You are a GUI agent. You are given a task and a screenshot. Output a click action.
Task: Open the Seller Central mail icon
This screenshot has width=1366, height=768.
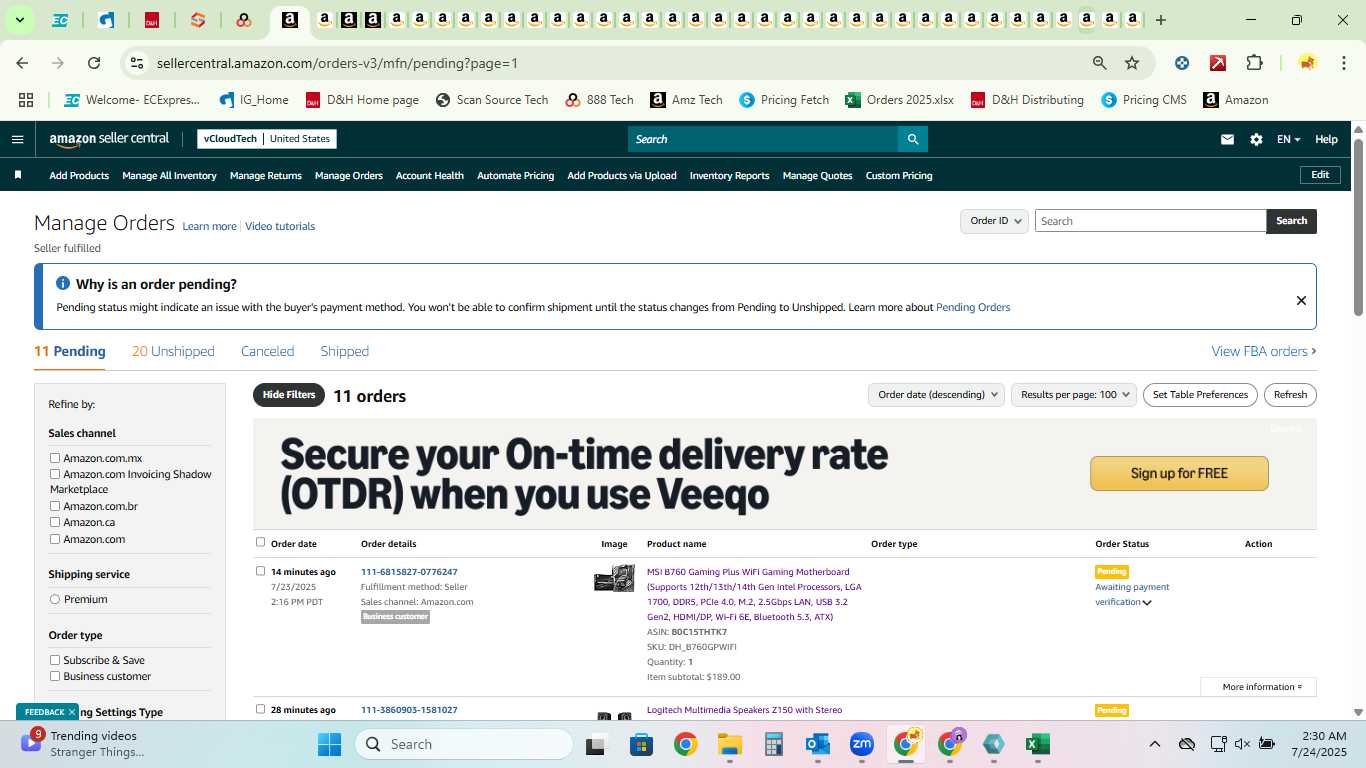1227,140
